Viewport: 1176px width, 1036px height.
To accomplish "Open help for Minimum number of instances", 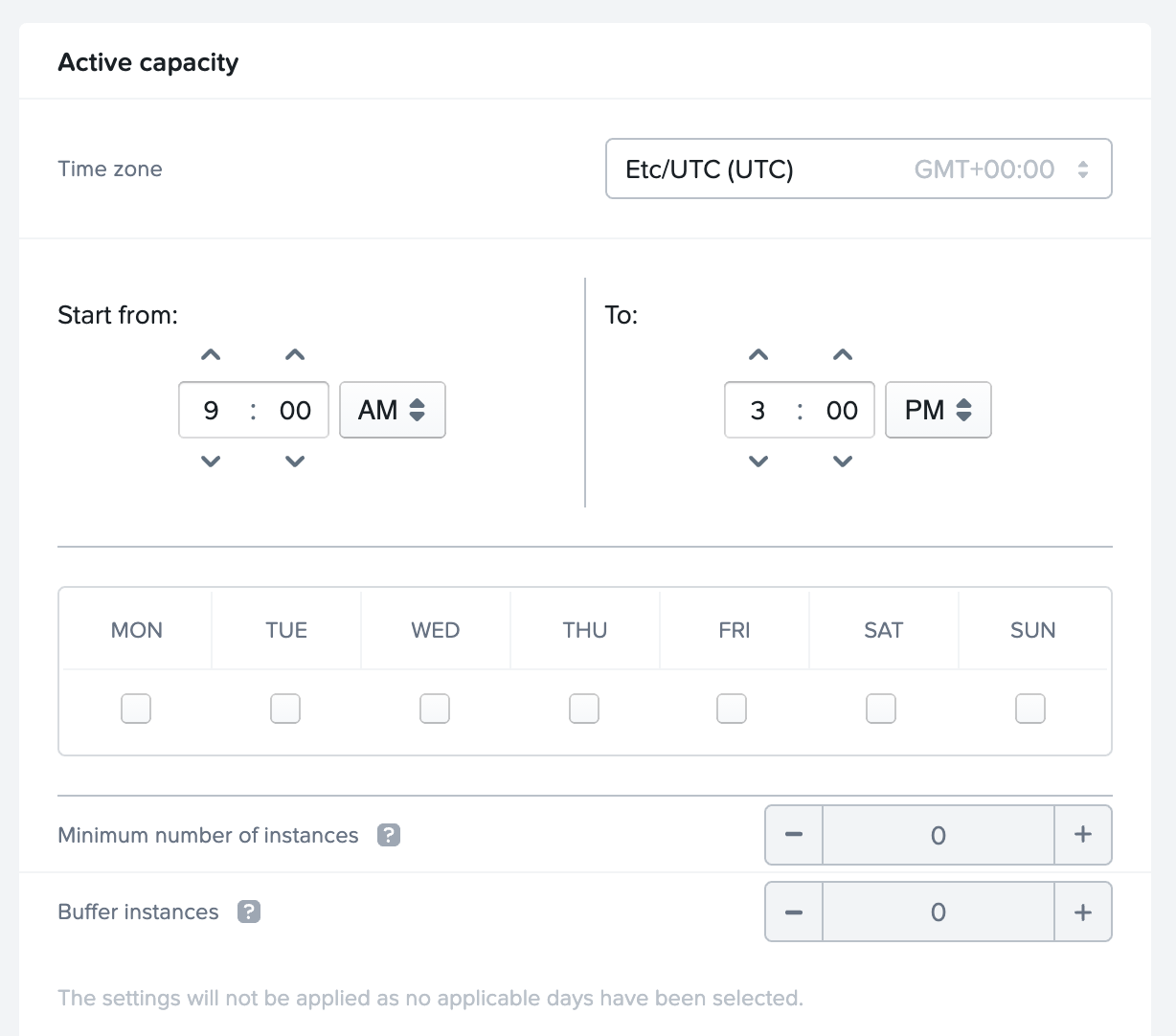I will click(x=389, y=835).
